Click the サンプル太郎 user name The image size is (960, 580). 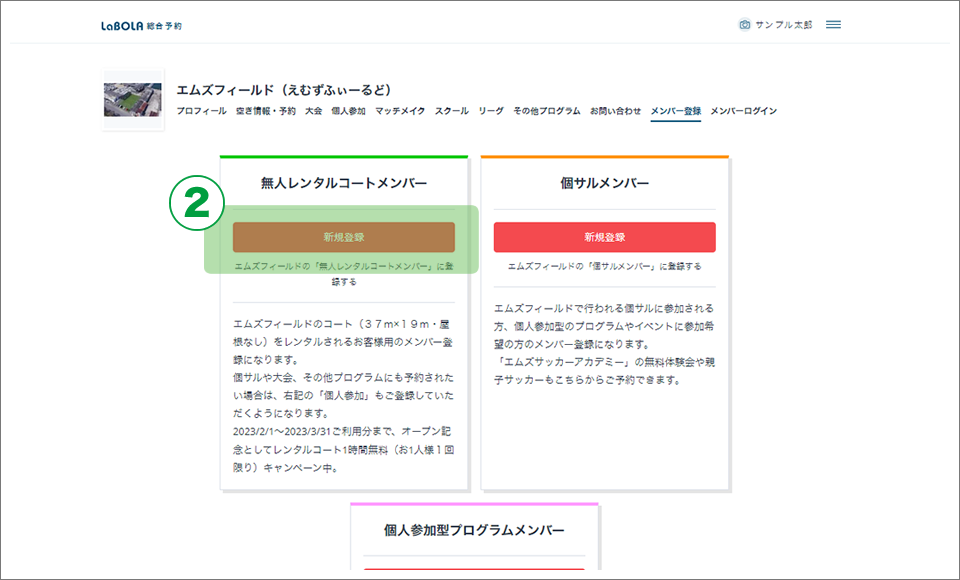[x=786, y=25]
